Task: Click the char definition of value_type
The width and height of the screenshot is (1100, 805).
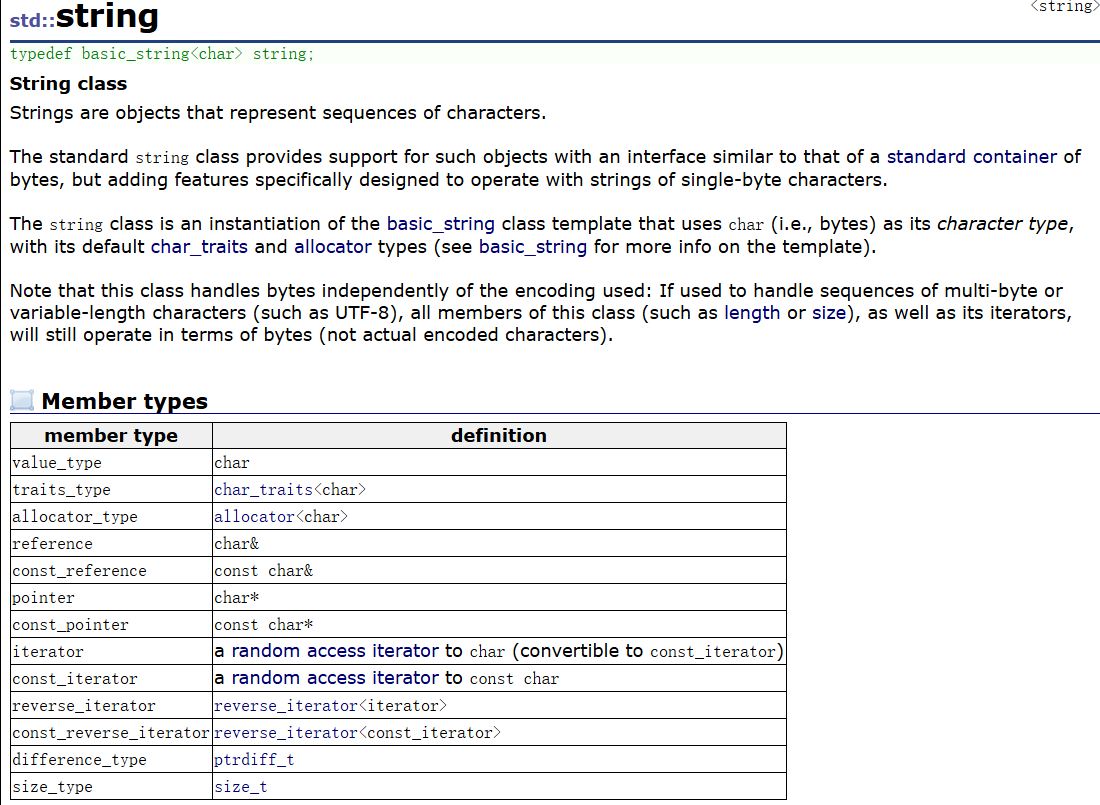Action: [499, 463]
